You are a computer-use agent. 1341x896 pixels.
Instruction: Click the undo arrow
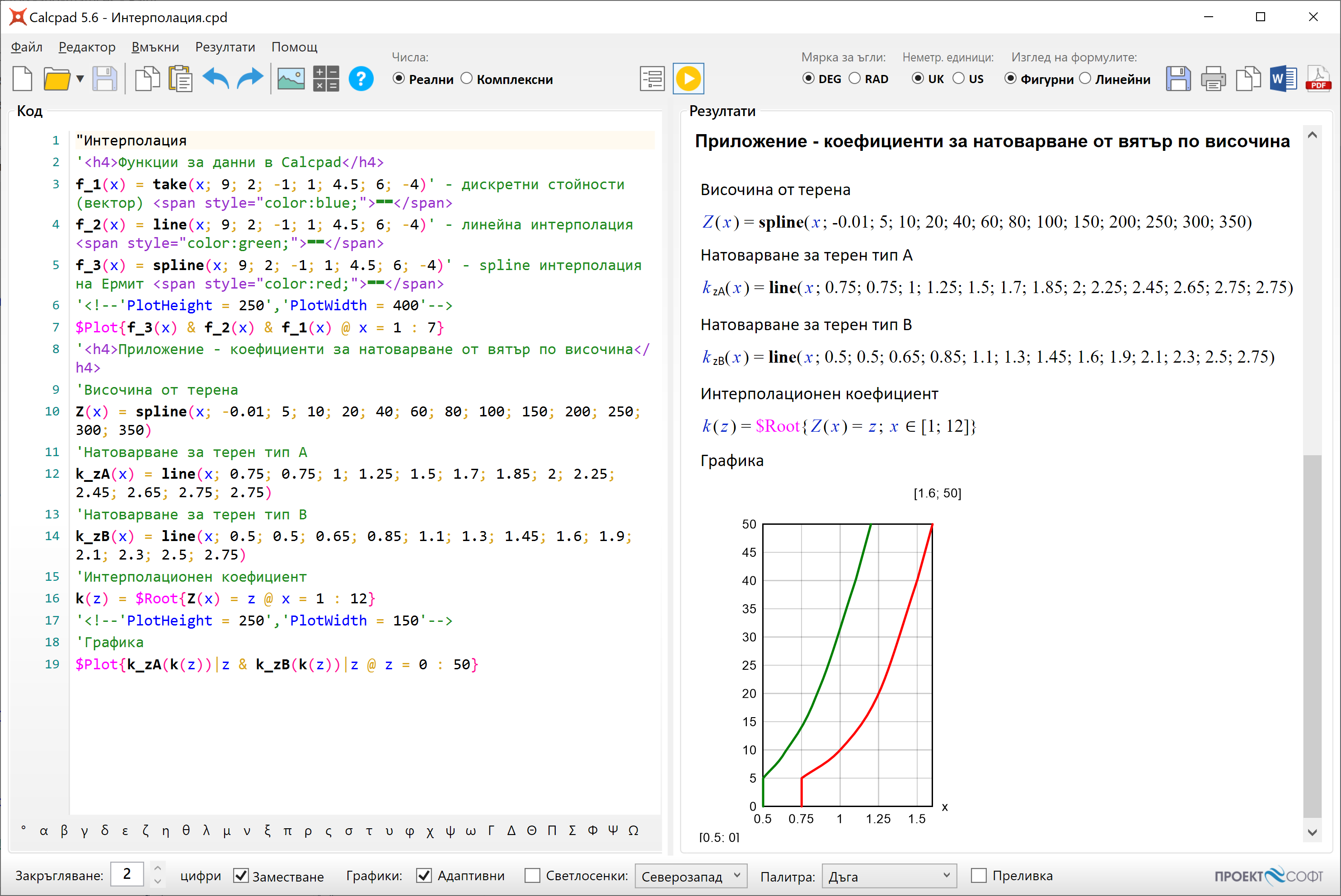click(216, 79)
